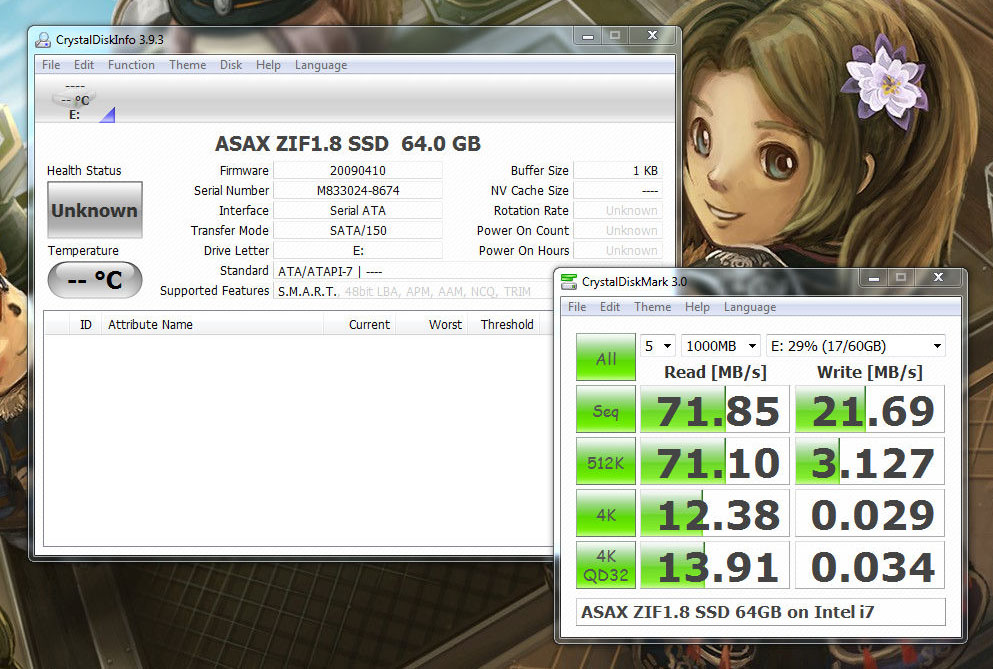Open Help menu in CrystalDiskInfo
Viewport: 993px width, 669px height.
(268, 65)
